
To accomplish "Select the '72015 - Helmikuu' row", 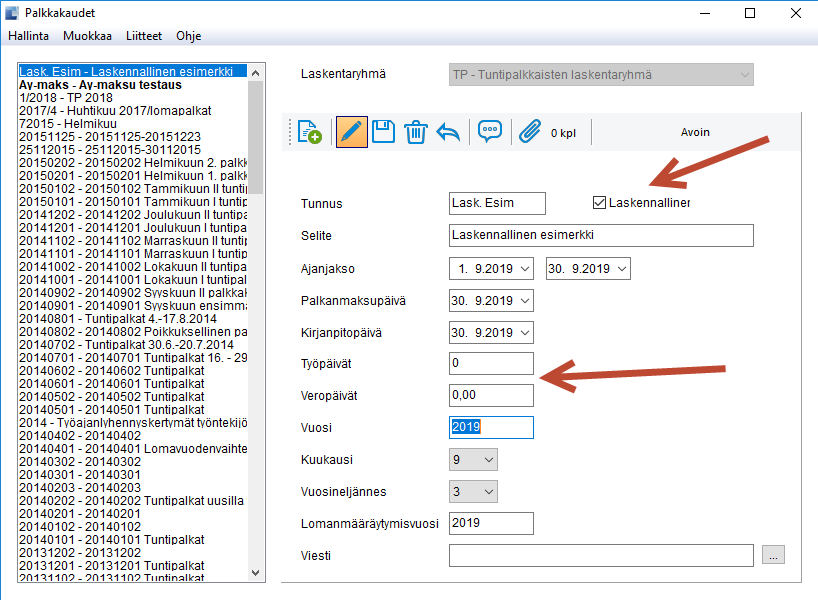I will [133, 124].
